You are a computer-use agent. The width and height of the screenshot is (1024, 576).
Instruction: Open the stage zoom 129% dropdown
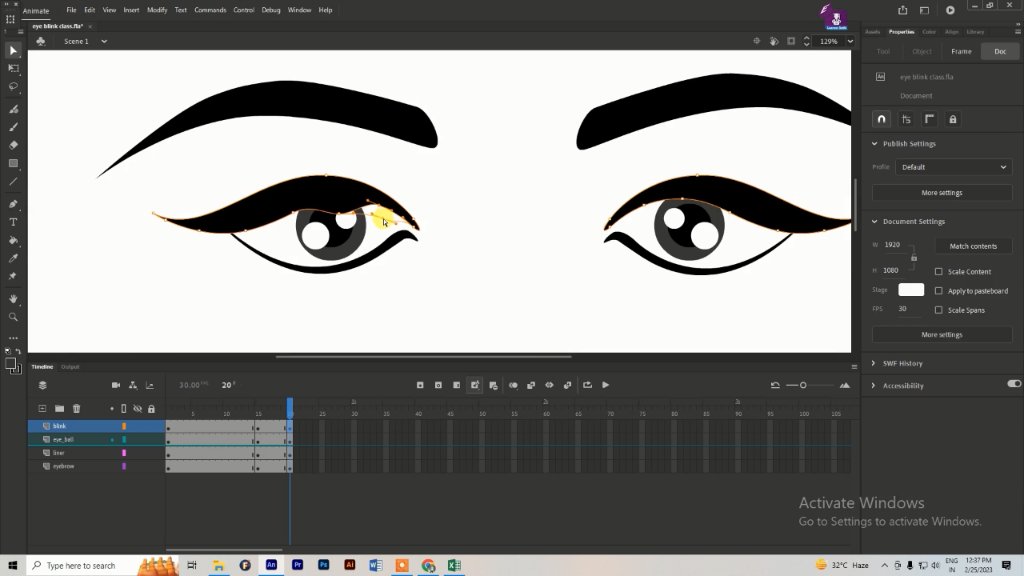pyautogui.click(x=850, y=41)
